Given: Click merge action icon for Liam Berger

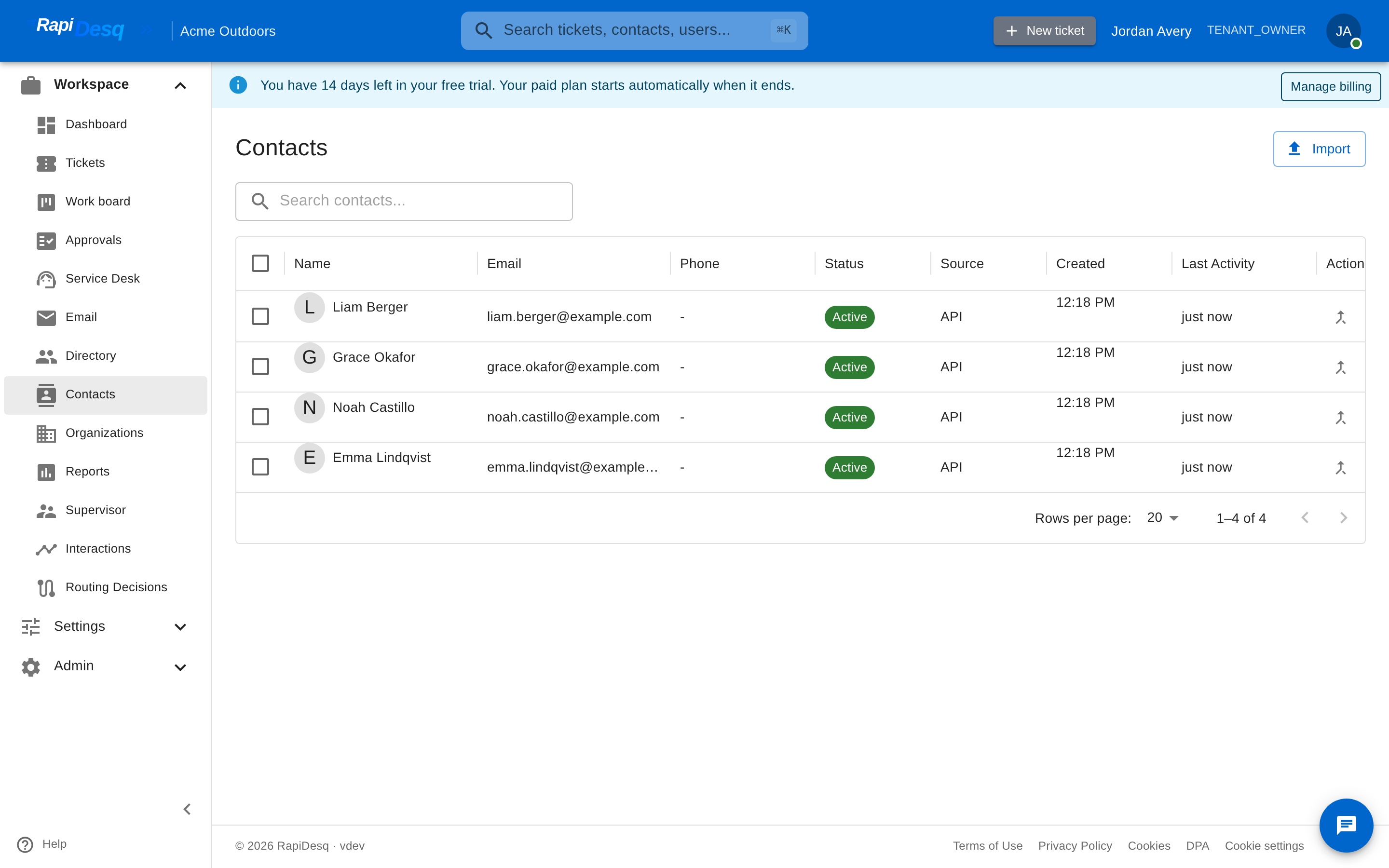Looking at the screenshot, I should pos(1340,317).
